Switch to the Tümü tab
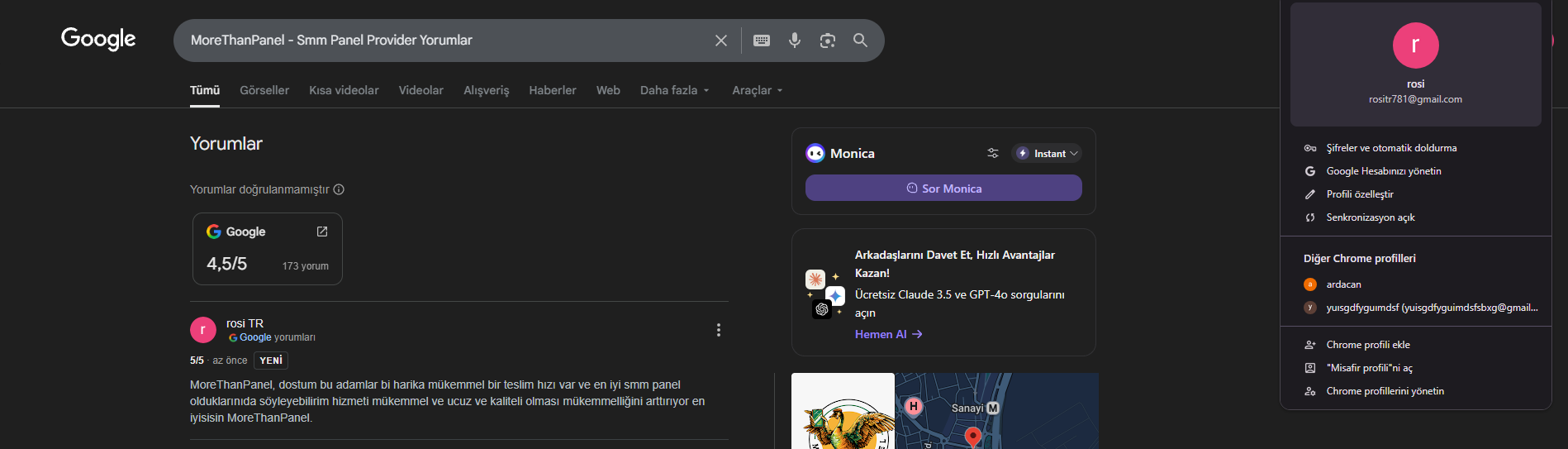Image resolution: width=1568 pixels, height=449 pixels. coord(205,90)
